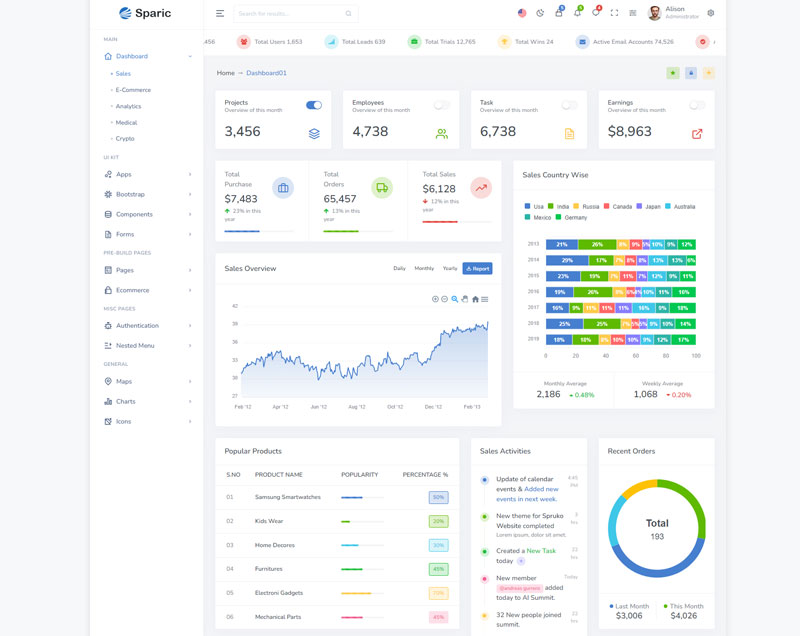Open the E-Commerce dashboard menu item

click(x=133, y=90)
